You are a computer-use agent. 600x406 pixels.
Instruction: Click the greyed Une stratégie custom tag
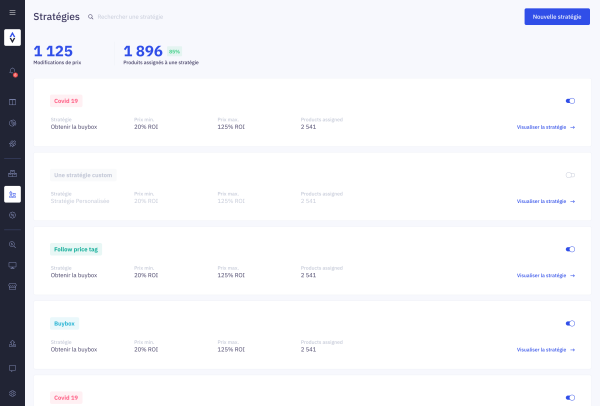(83, 175)
